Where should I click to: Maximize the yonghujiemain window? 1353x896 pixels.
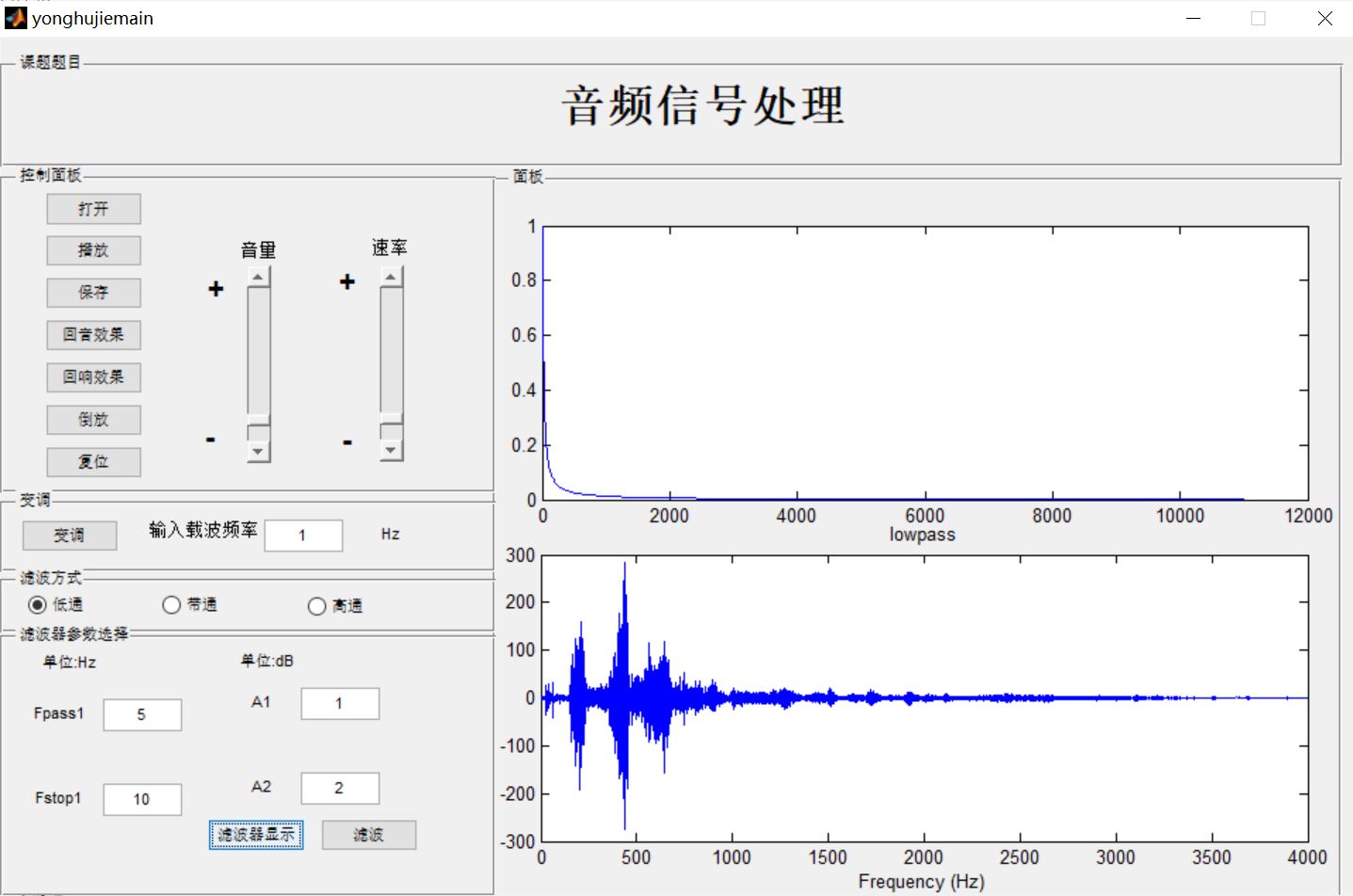click(1258, 19)
